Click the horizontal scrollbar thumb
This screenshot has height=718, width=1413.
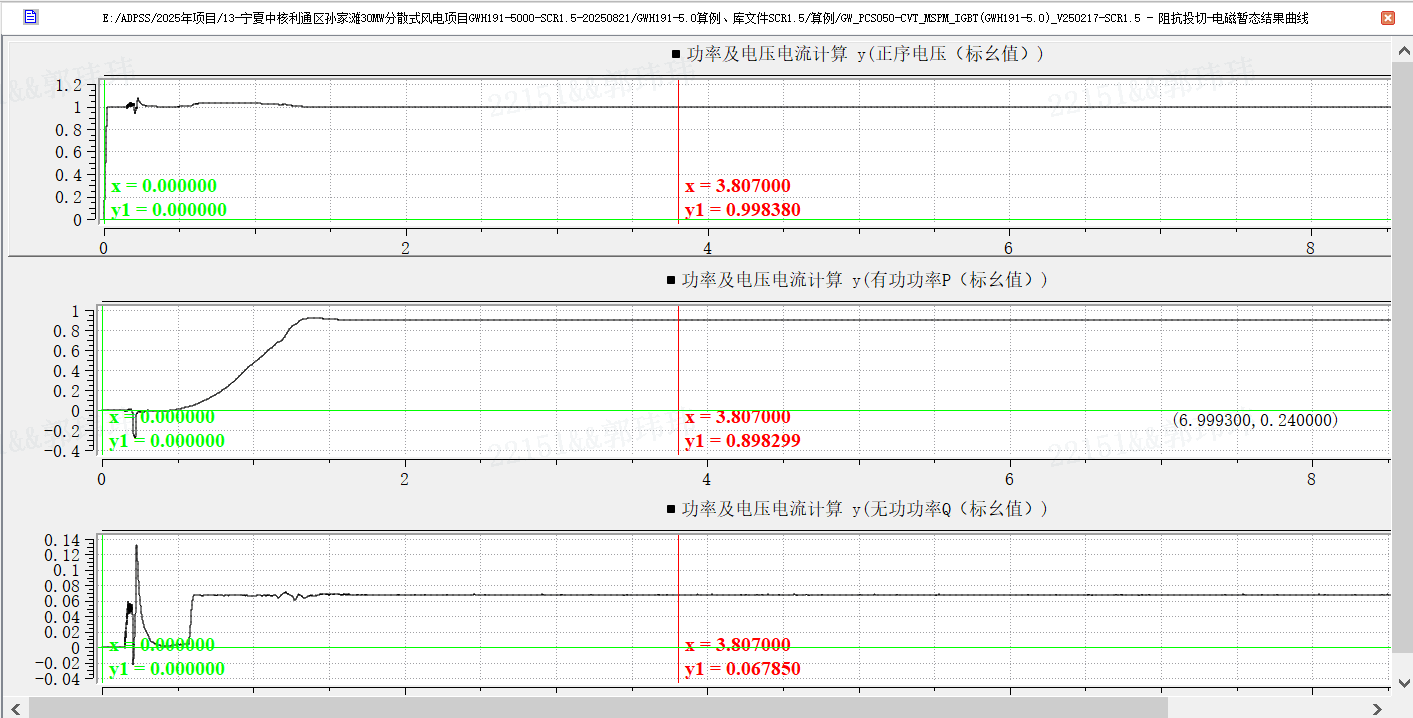tap(598, 708)
